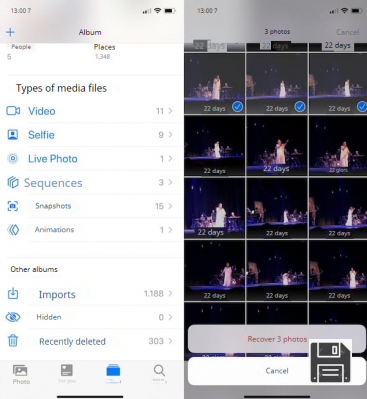Expand the Animations row chevron

point(170,230)
